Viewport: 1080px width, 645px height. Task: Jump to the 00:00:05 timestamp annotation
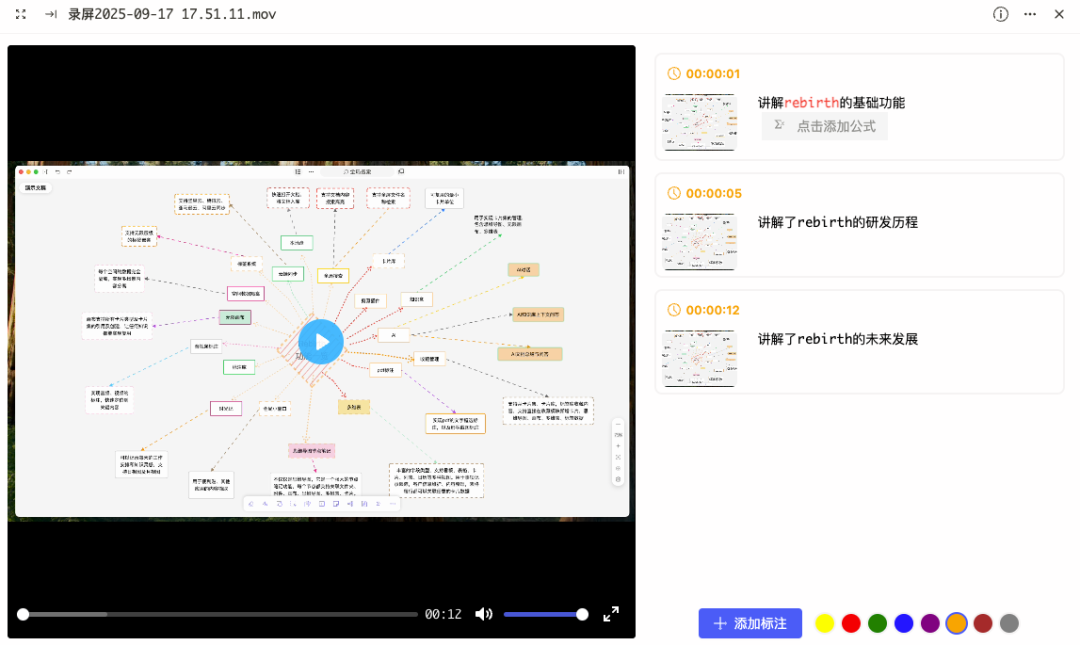click(x=712, y=193)
